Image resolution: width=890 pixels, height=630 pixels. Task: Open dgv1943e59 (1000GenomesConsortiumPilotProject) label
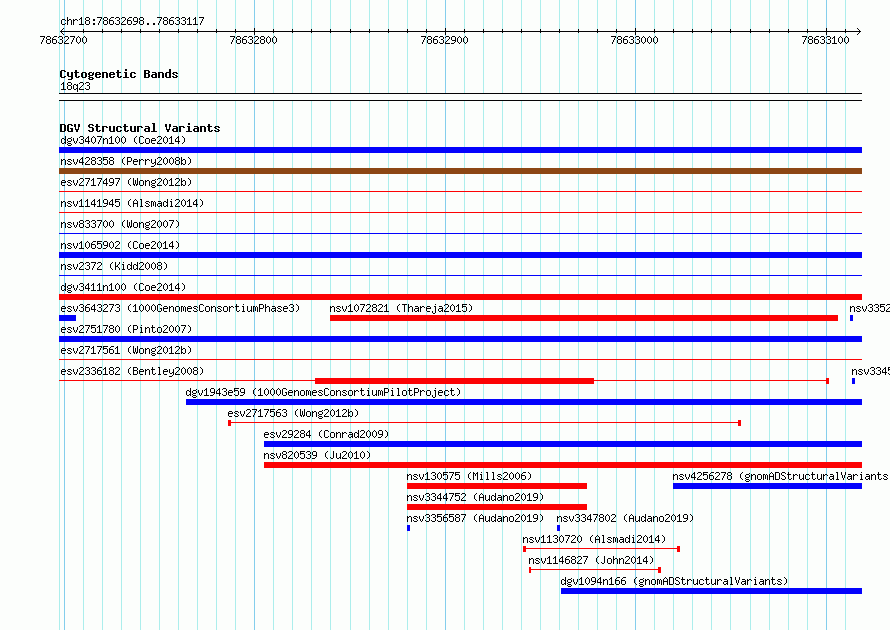[x=323, y=392]
